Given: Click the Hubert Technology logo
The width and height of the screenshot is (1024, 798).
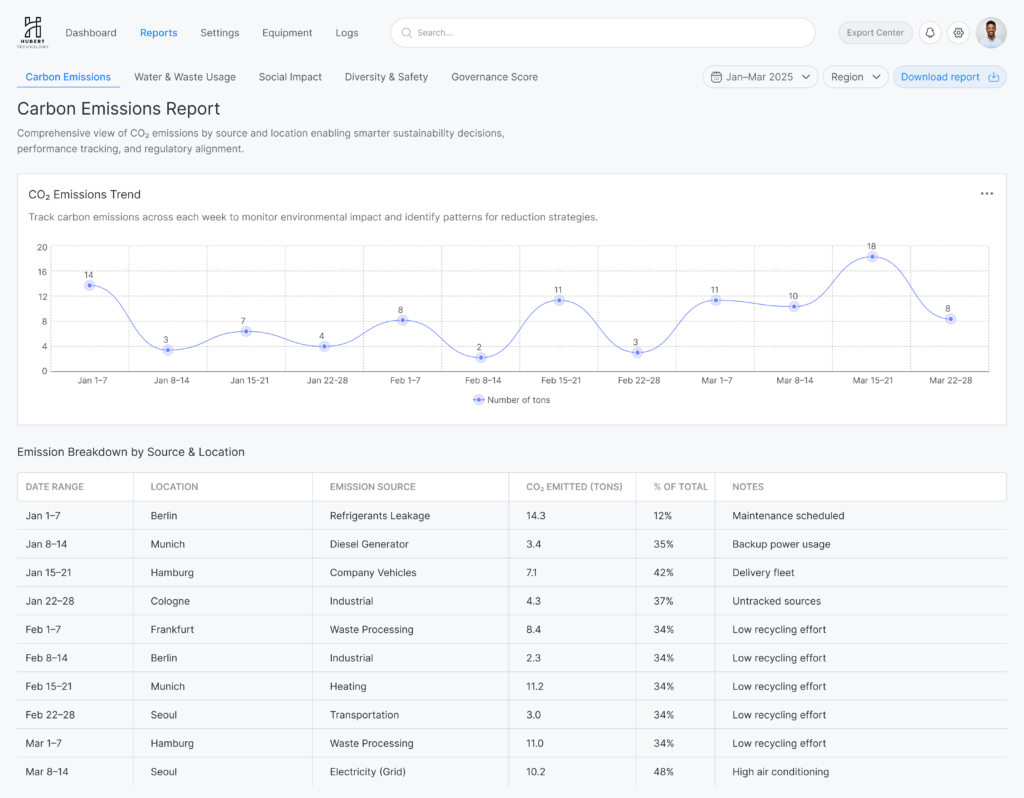Looking at the screenshot, I should tap(33, 32).
